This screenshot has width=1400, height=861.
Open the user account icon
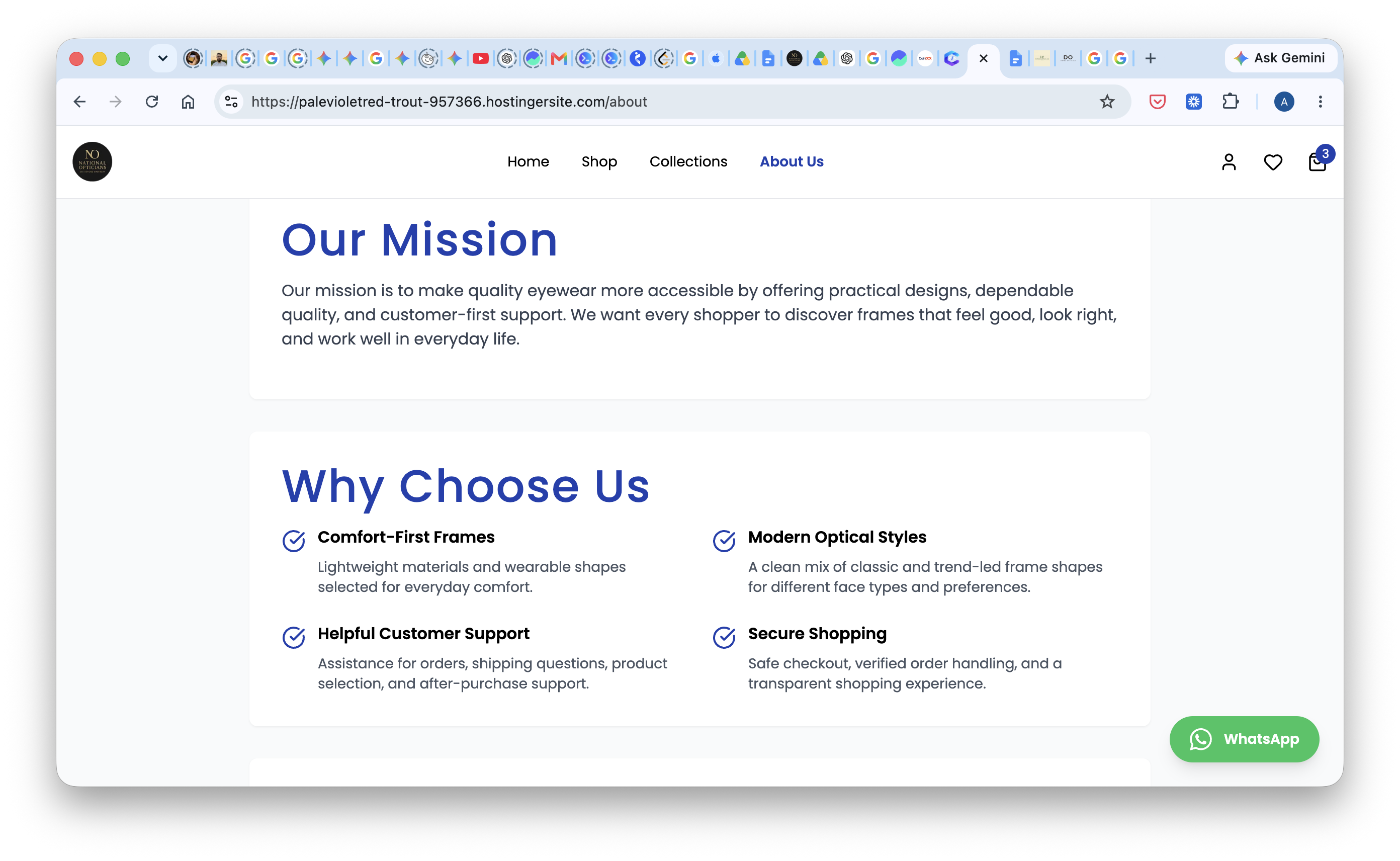point(1229,162)
